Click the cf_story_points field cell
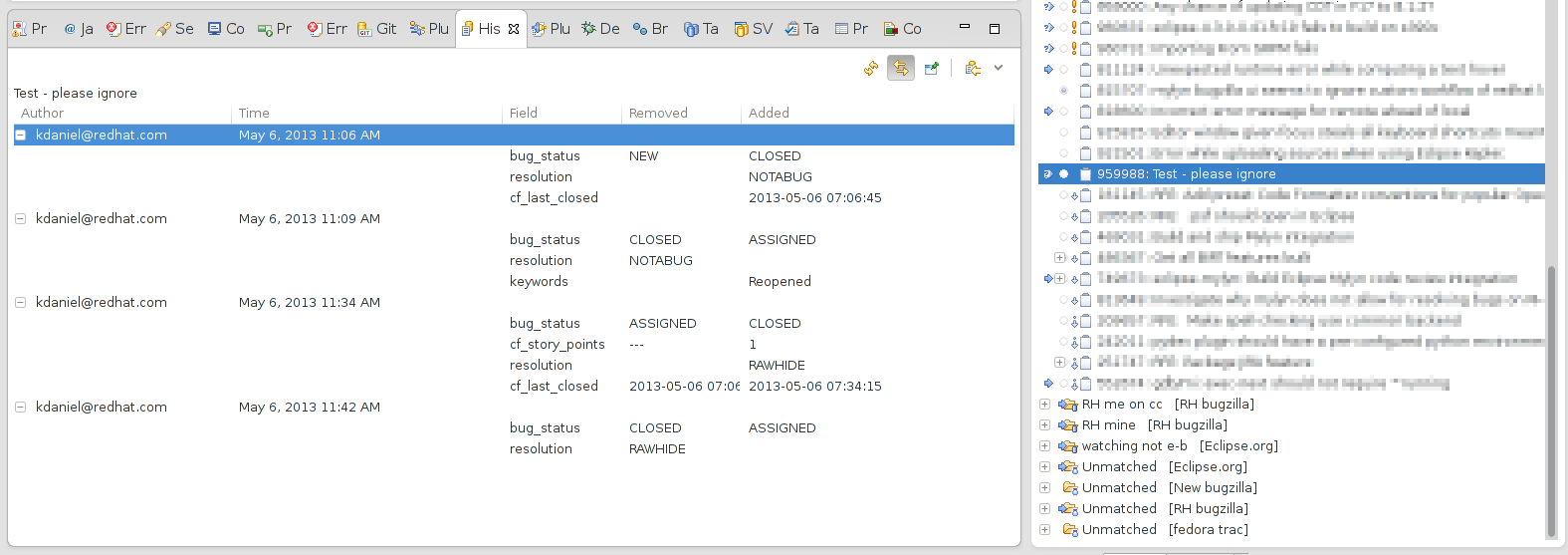 click(558, 344)
